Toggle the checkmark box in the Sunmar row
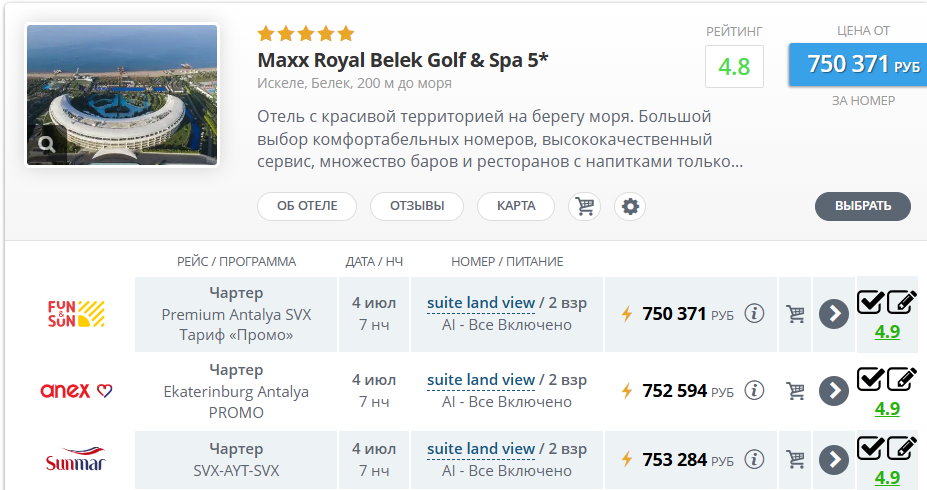Image resolution: width=927 pixels, height=490 pixels. 870,447
